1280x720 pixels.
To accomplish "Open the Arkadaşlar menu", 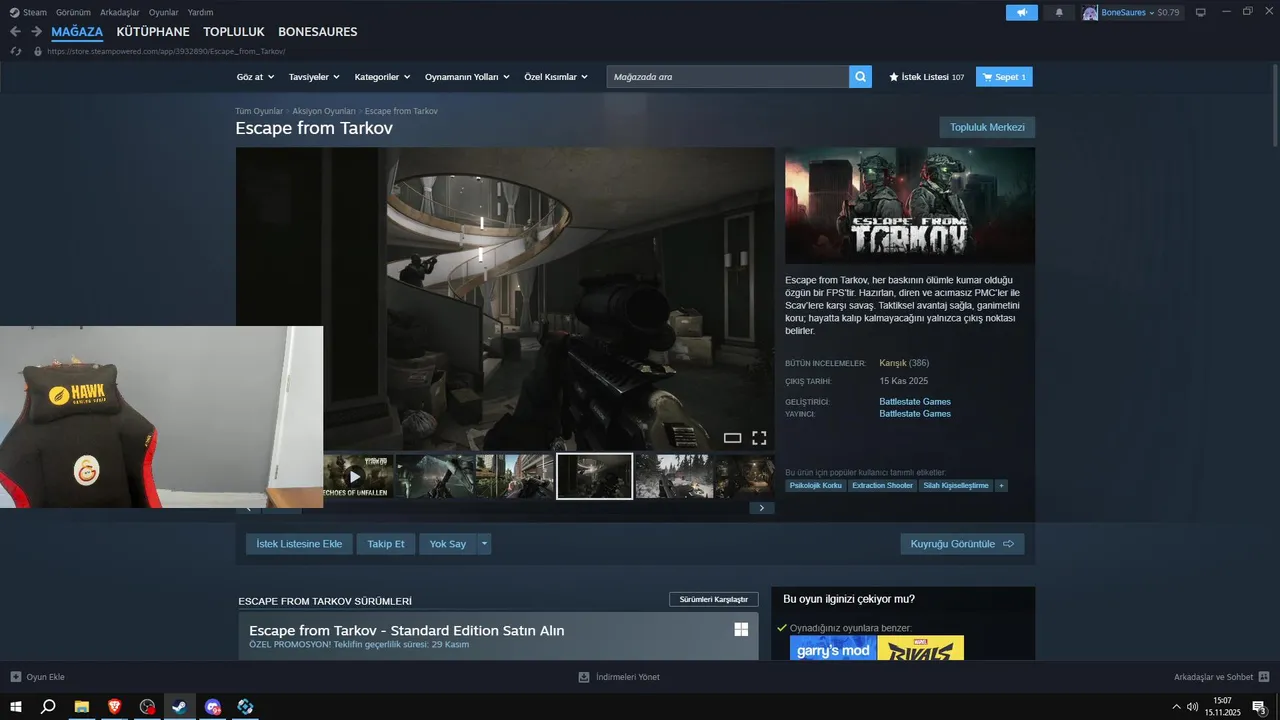I will (x=120, y=12).
